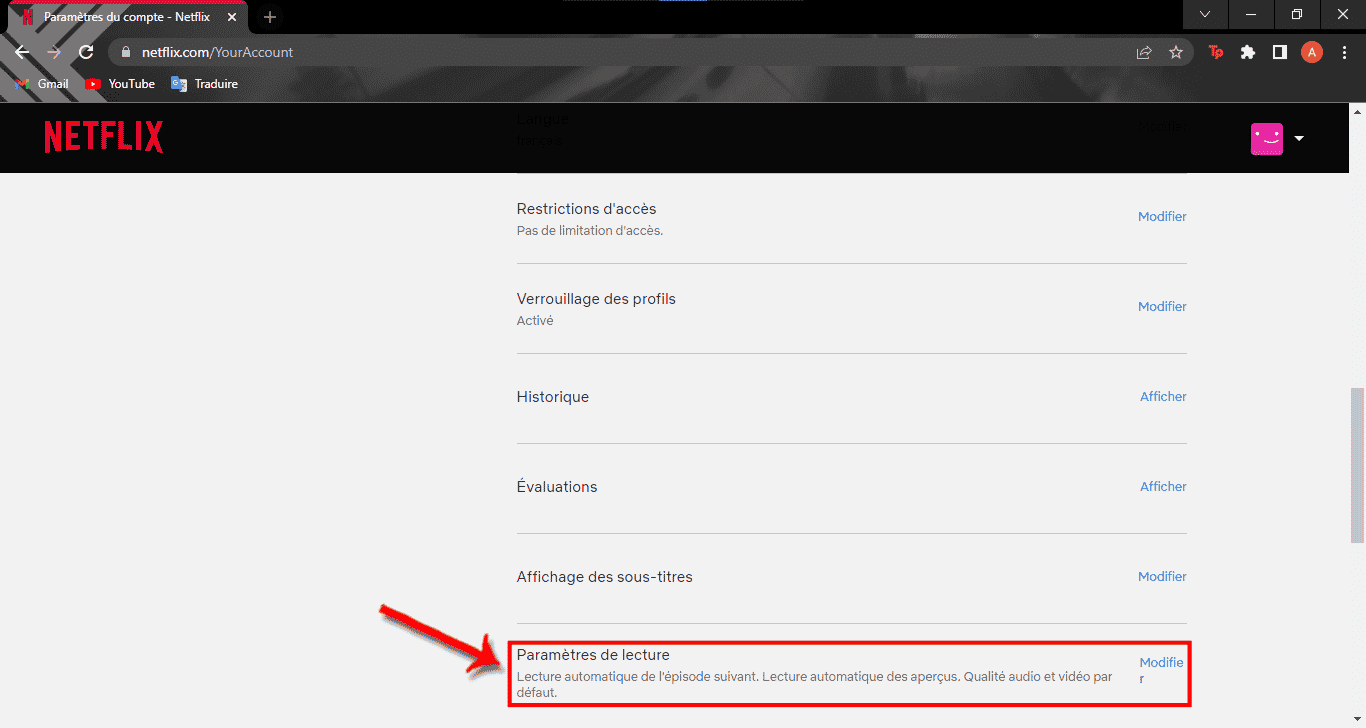This screenshot has height=728, width=1366.
Task: Click the page's vertical scrollbar thumb
Action: (x=1357, y=465)
